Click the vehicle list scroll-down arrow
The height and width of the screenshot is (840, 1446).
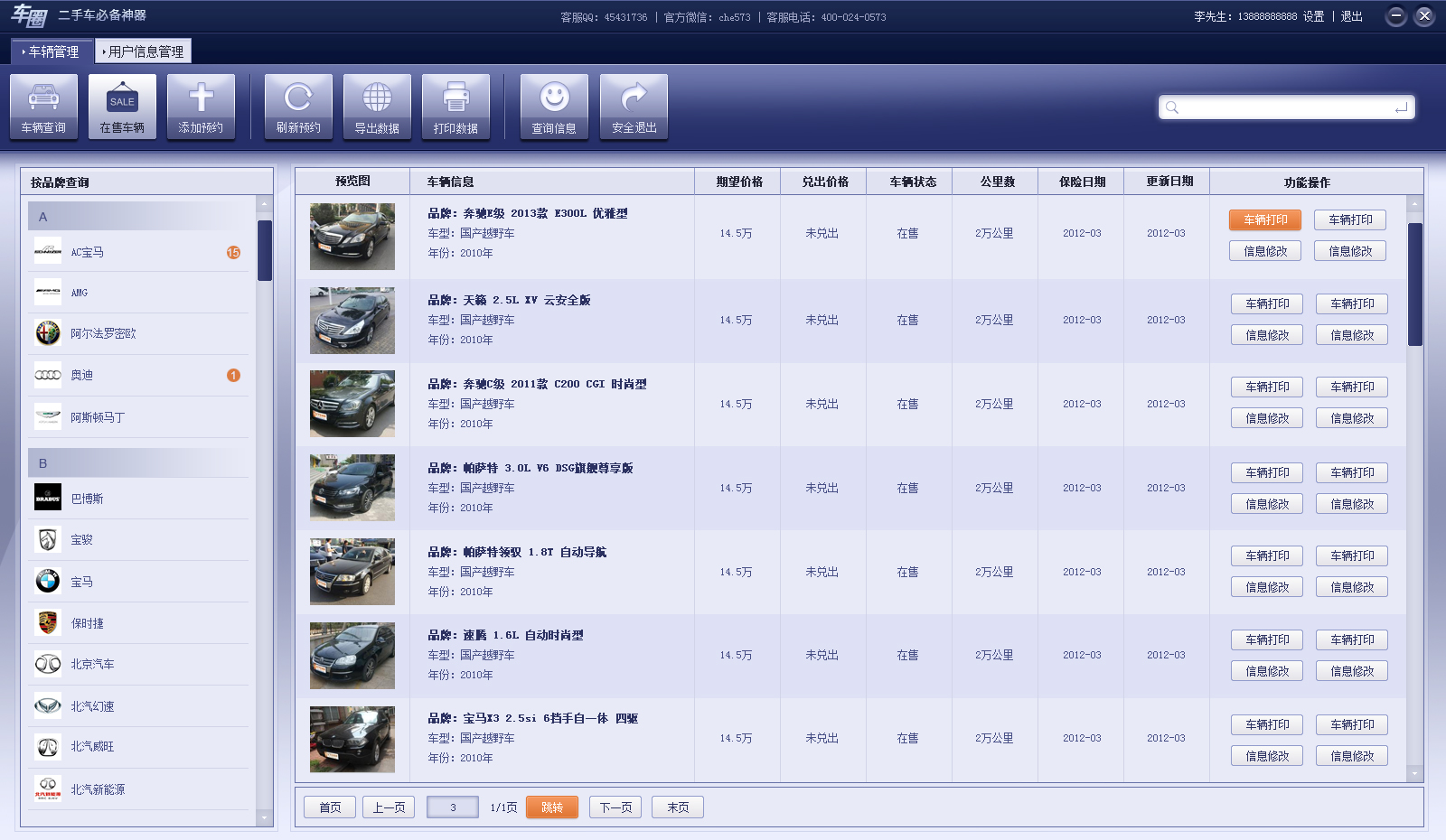(1415, 773)
